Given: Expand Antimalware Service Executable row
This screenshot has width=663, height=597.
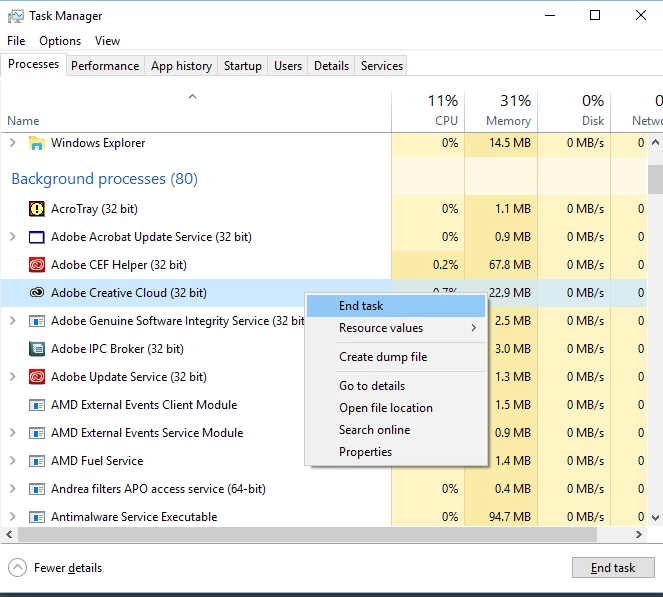Looking at the screenshot, I should tap(13, 517).
